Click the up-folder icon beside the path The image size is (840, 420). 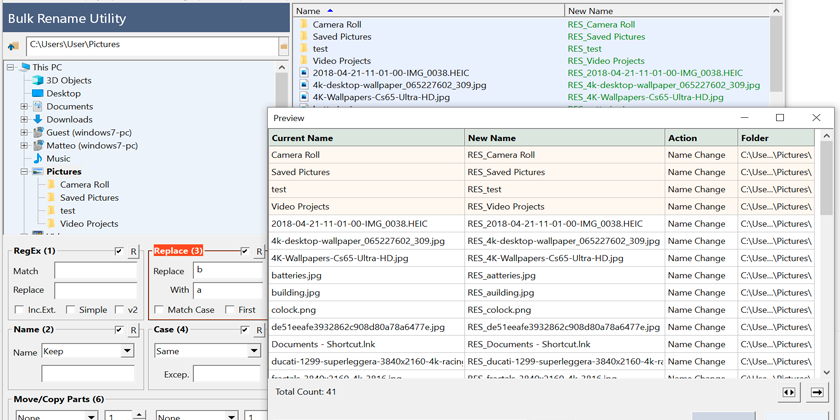tap(13, 46)
